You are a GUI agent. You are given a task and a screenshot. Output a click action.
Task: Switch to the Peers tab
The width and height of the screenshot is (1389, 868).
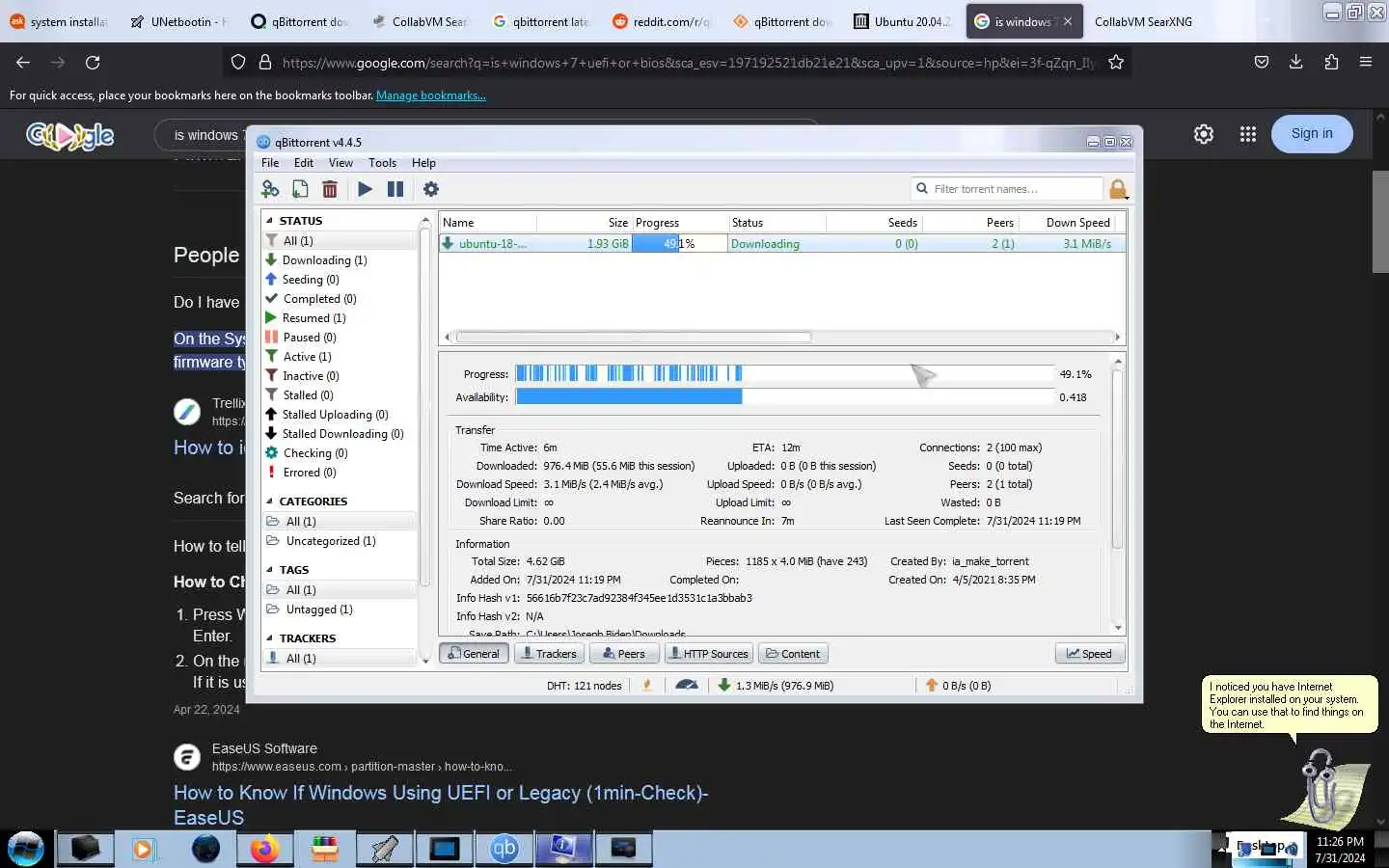pos(623,654)
